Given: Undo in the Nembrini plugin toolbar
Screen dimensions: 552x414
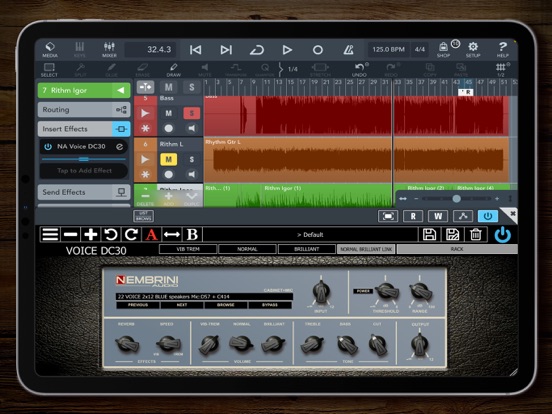Looking at the screenshot, I should [x=111, y=234].
